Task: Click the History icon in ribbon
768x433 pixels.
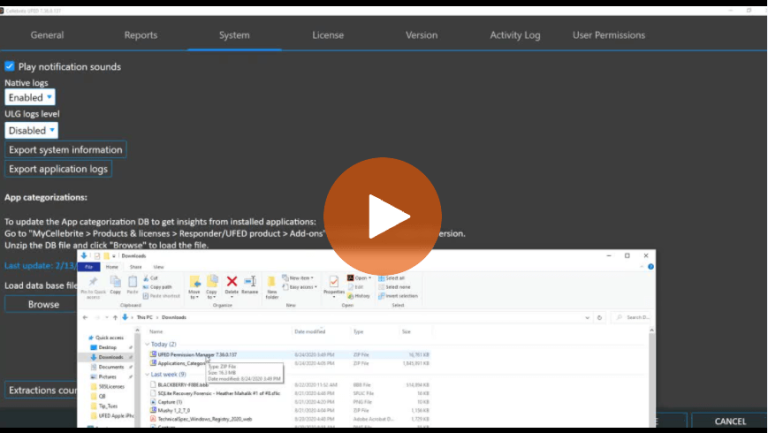Action: pyautogui.click(x=359, y=296)
